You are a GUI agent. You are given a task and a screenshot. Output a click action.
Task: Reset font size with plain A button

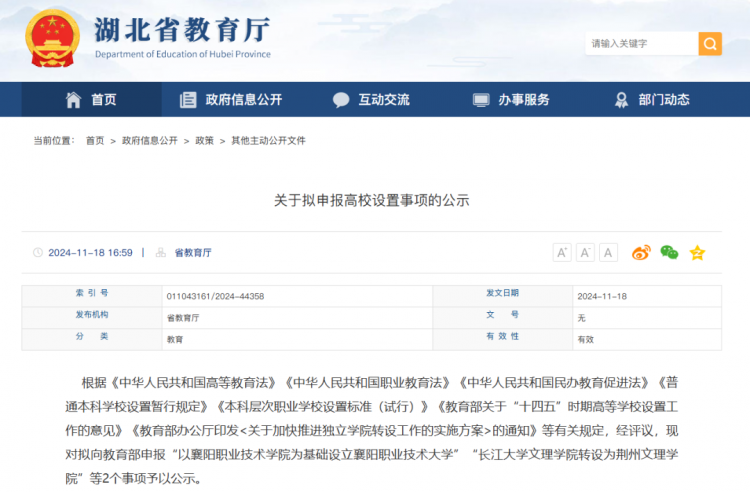point(608,252)
